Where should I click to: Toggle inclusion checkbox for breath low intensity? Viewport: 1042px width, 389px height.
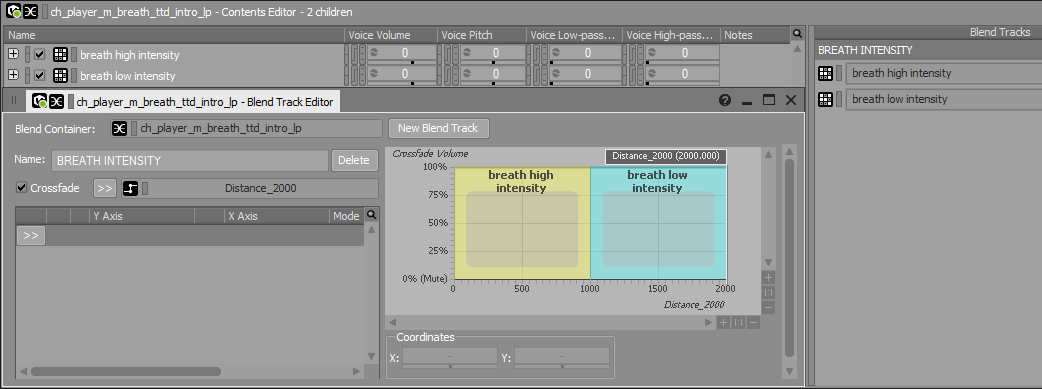40,76
